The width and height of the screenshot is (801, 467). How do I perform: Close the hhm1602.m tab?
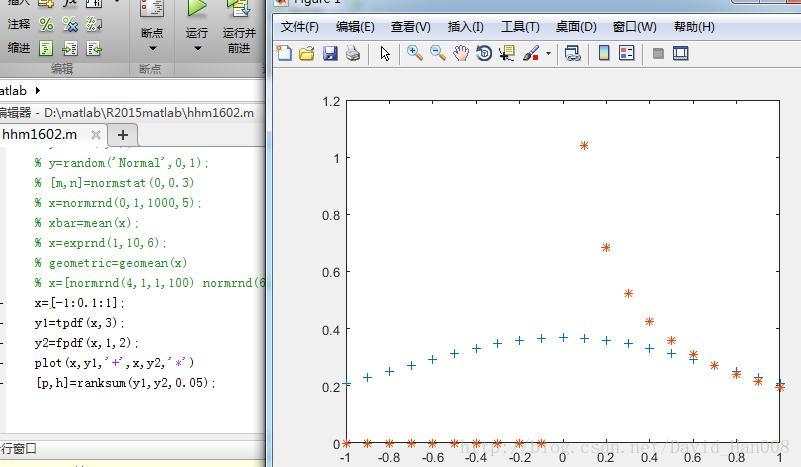click(x=96, y=135)
